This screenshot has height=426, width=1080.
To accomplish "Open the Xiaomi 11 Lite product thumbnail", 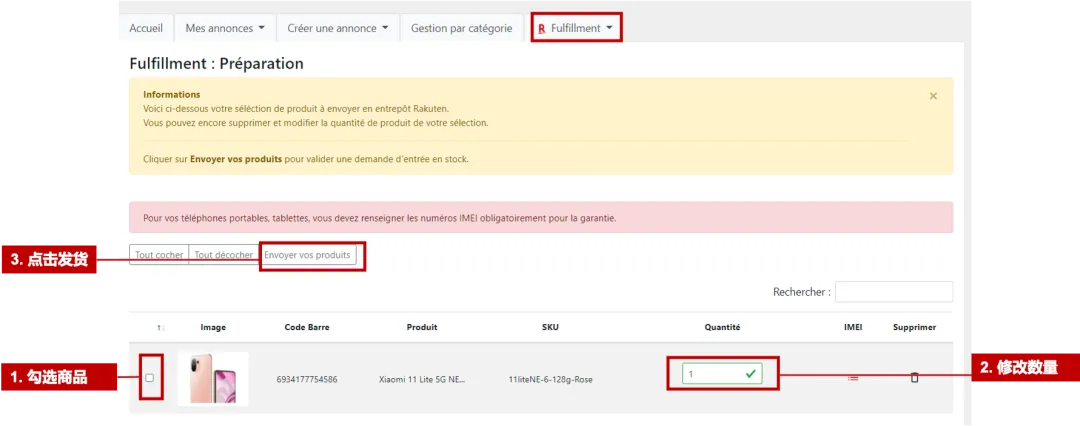I will tap(214, 378).
